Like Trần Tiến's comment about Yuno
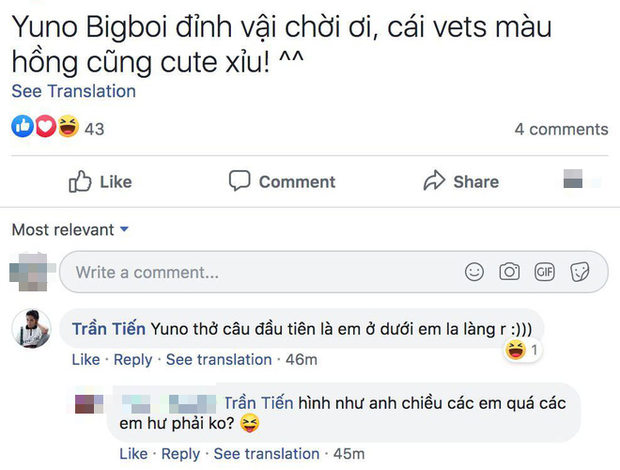The image size is (620, 470). 86,360
